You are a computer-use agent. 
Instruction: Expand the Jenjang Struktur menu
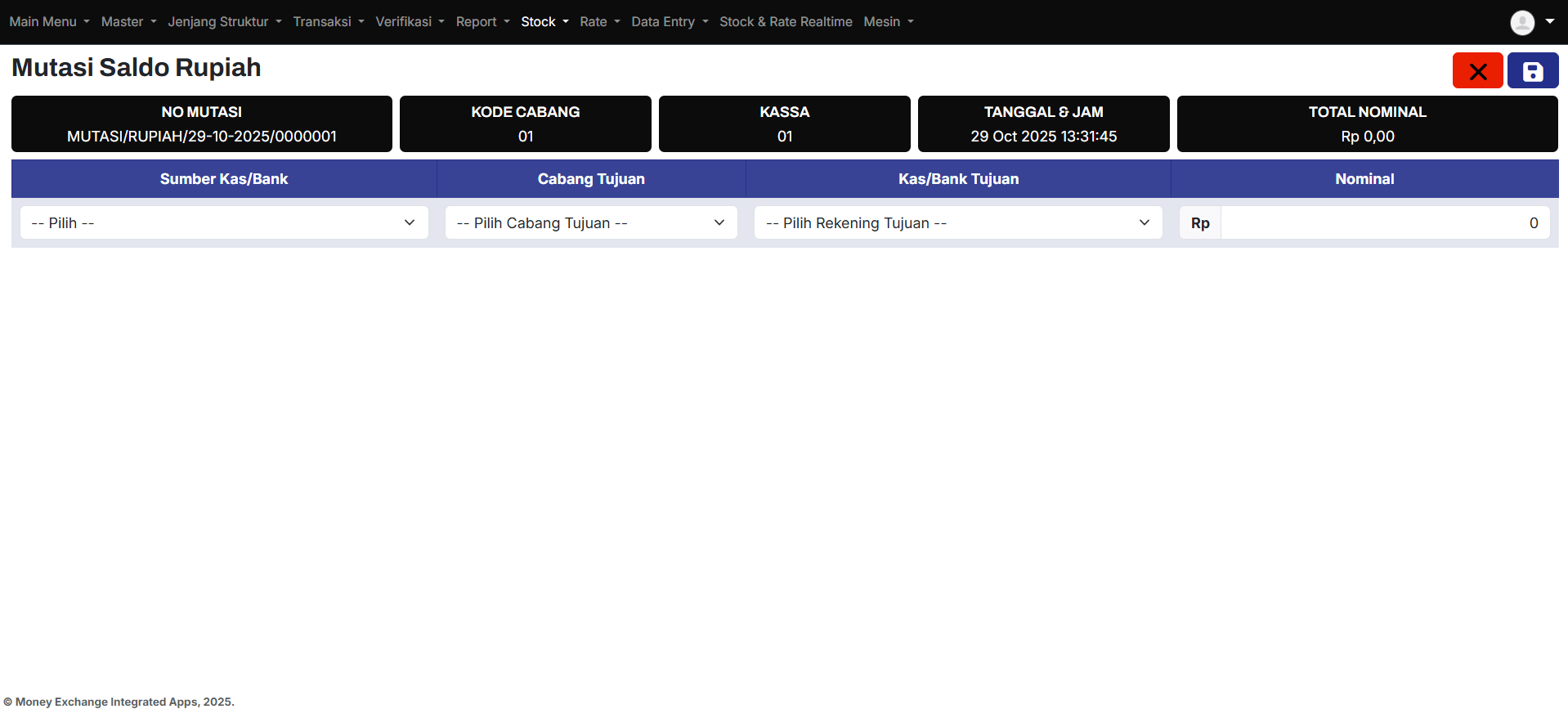coord(224,22)
